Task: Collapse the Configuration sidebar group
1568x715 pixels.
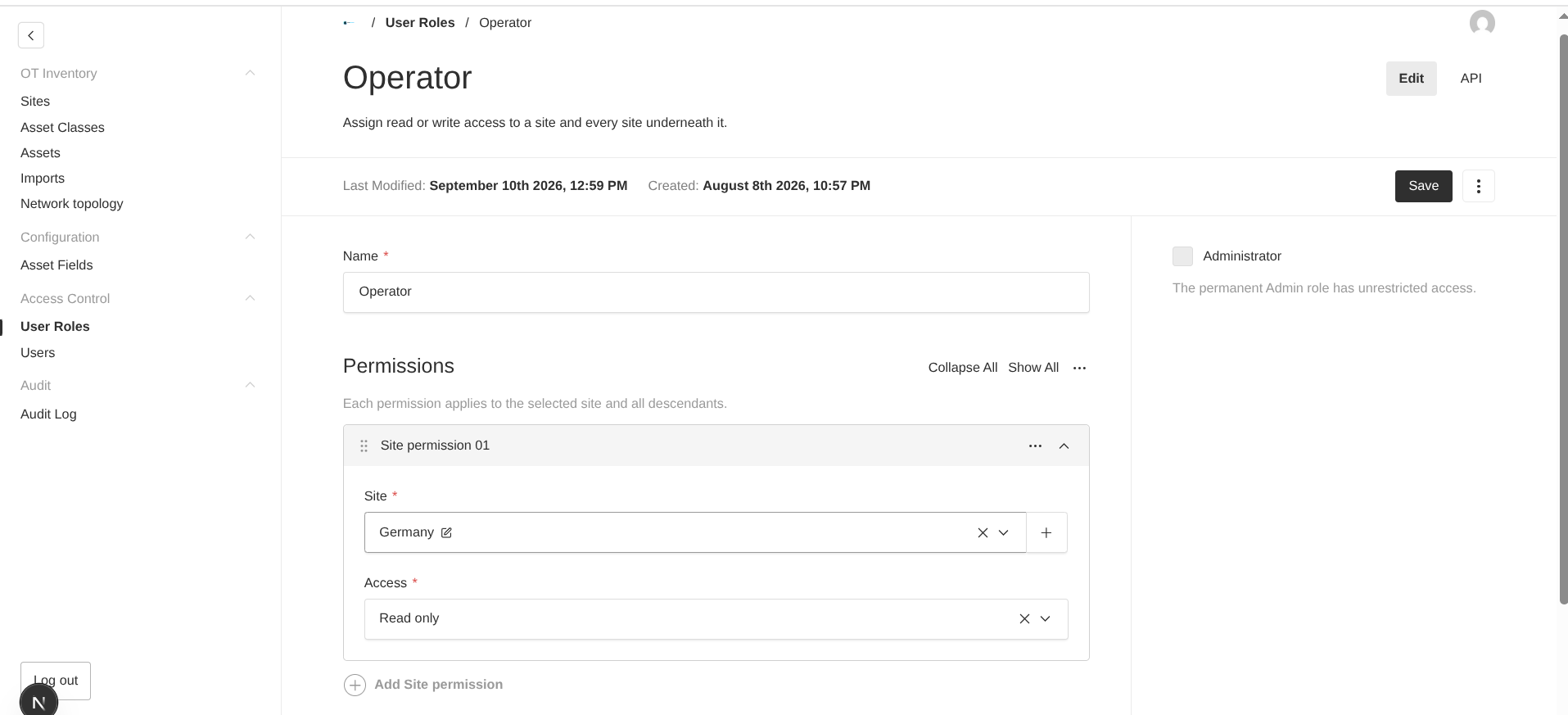Action: (x=251, y=237)
